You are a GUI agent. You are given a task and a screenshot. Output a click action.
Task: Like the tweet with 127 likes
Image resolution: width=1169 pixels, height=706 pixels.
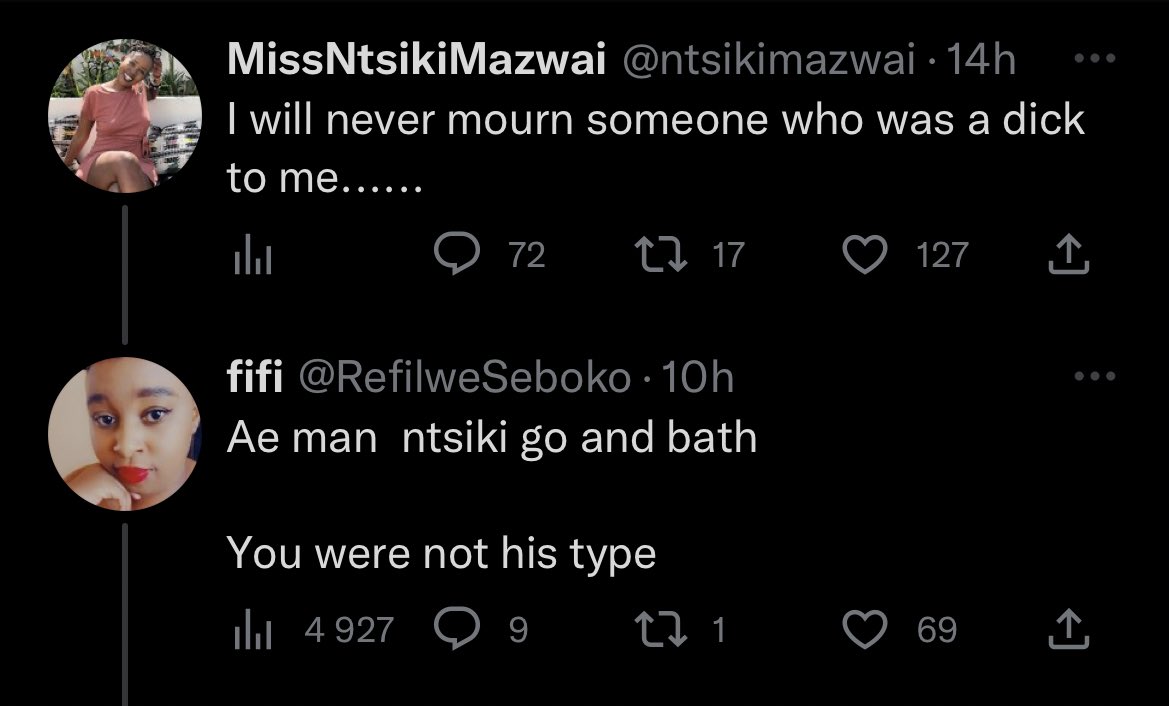(865, 254)
